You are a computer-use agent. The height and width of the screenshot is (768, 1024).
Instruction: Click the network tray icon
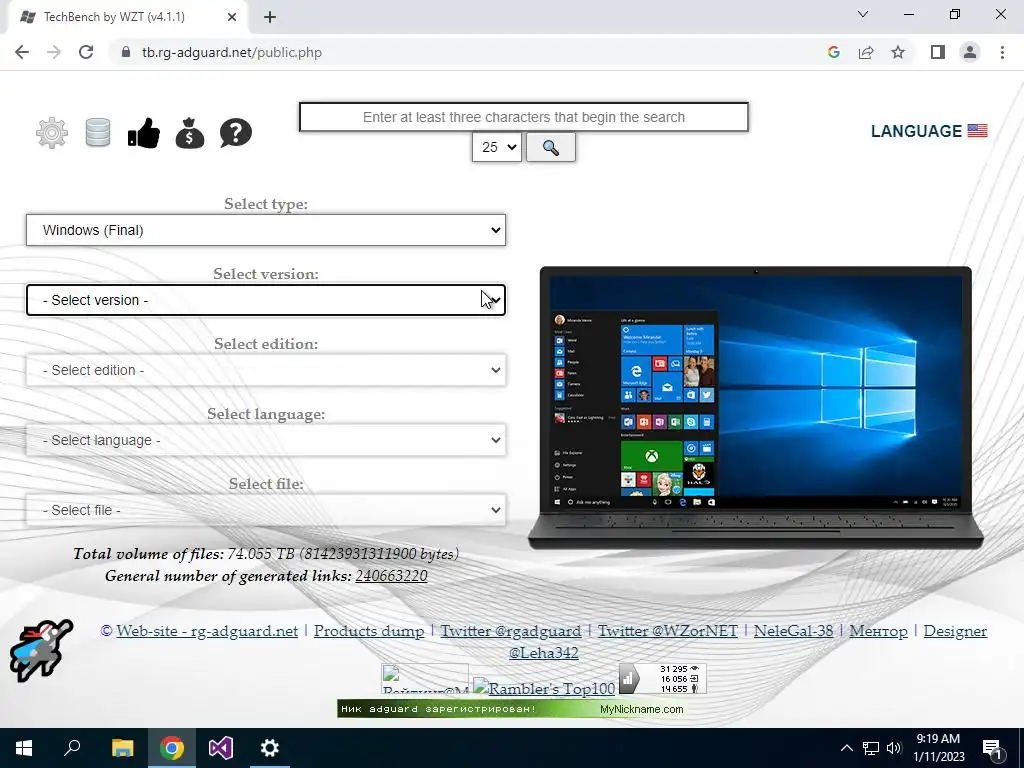(x=871, y=748)
